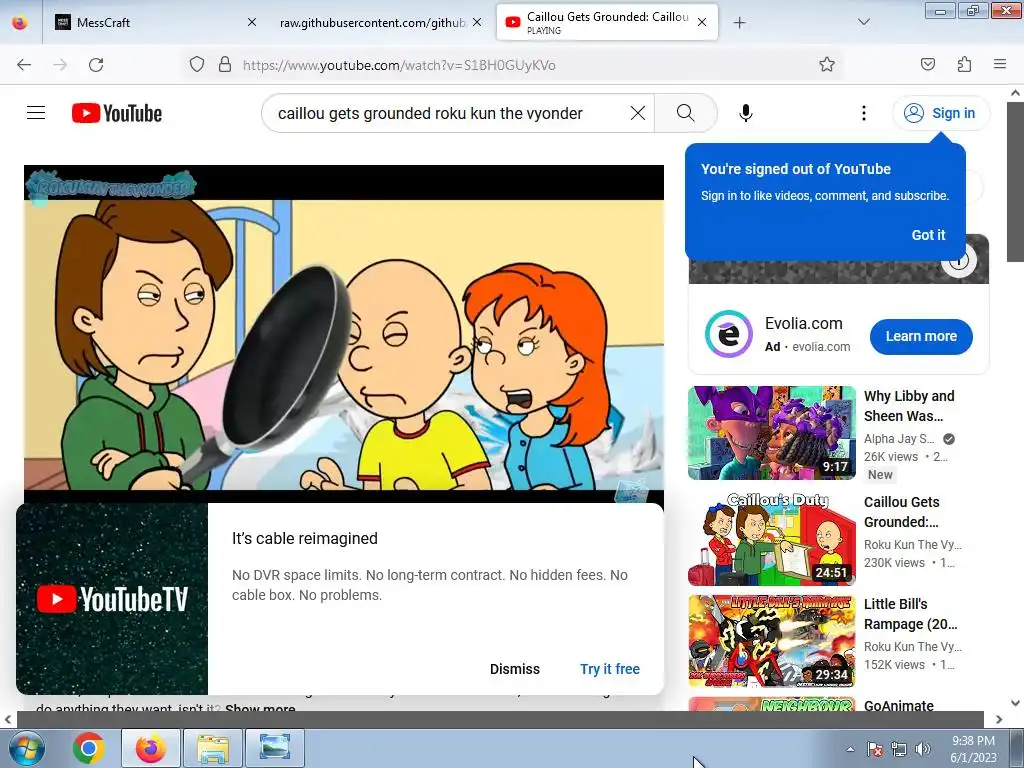This screenshot has width=1024, height=768.
Task: Open the Action Center flag icon
Action: tap(875, 749)
